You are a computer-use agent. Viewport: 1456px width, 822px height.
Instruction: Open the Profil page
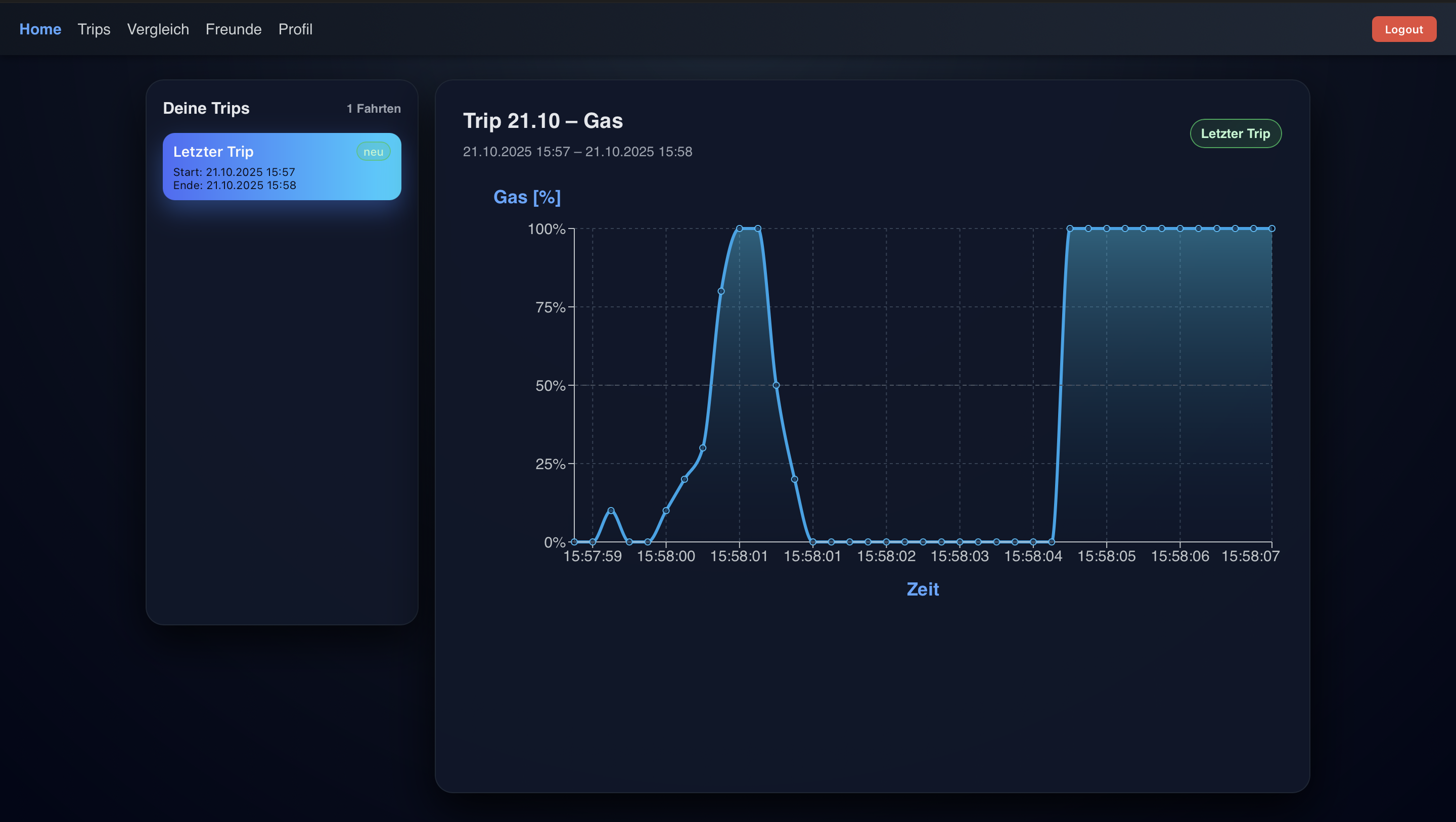pyautogui.click(x=295, y=29)
